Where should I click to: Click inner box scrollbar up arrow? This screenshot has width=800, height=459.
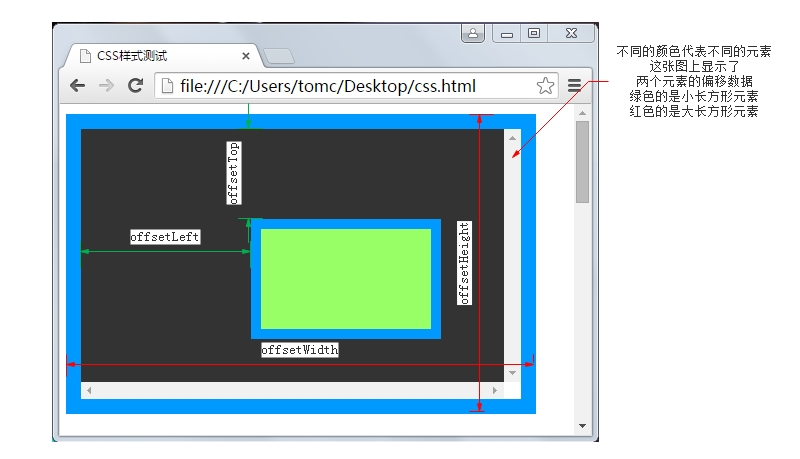[512, 138]
